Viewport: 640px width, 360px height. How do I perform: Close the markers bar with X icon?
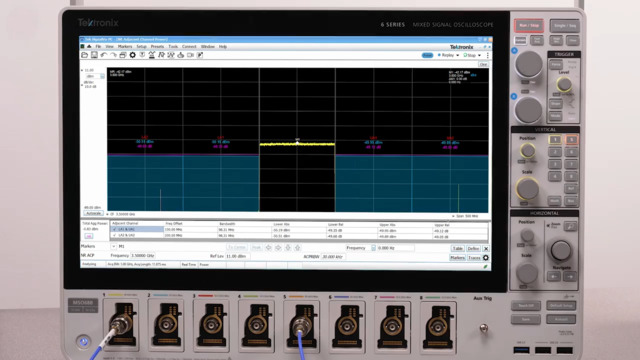point(486,249)
